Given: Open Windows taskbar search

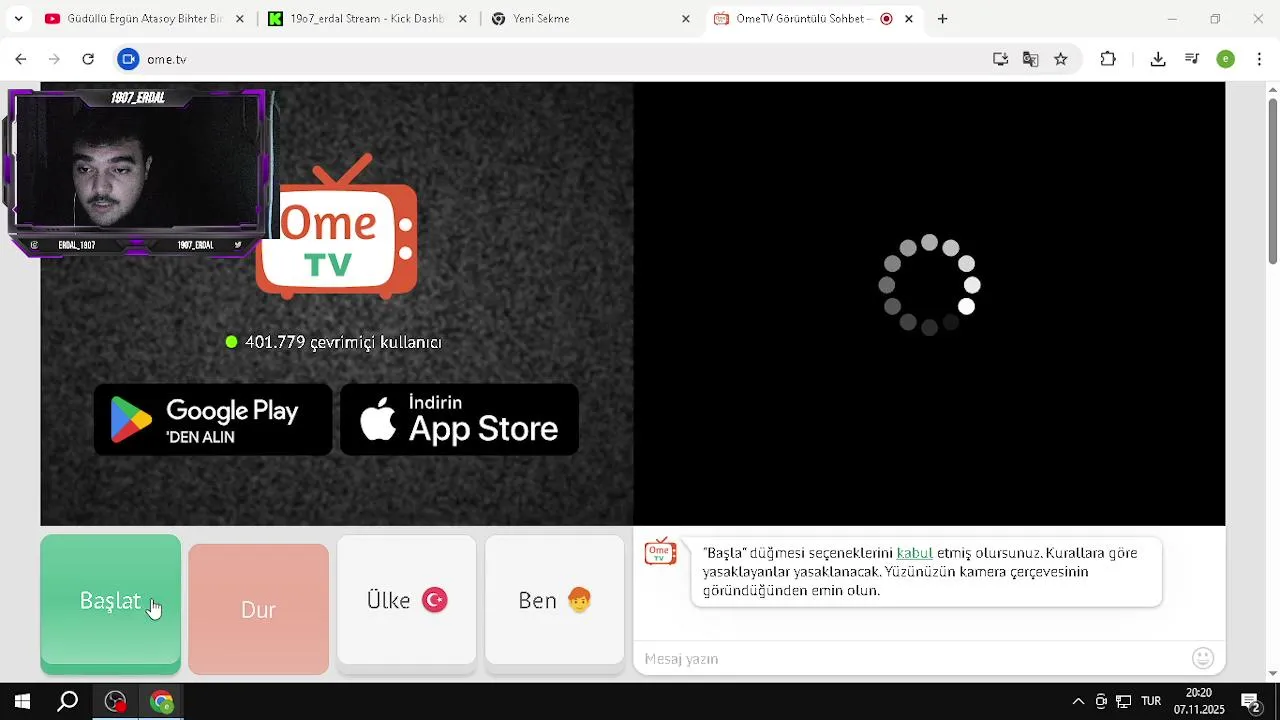Looking at the screenshot, I should click(68, 702).
